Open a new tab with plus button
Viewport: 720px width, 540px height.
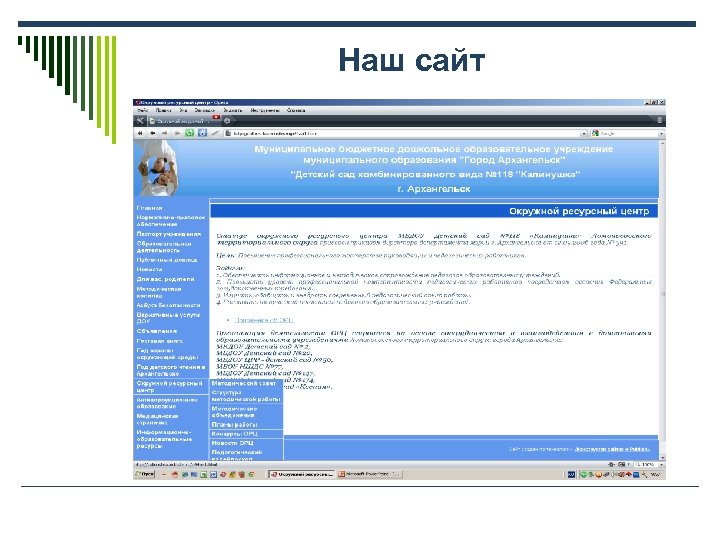pyautogui.click(x=227, y=121)
